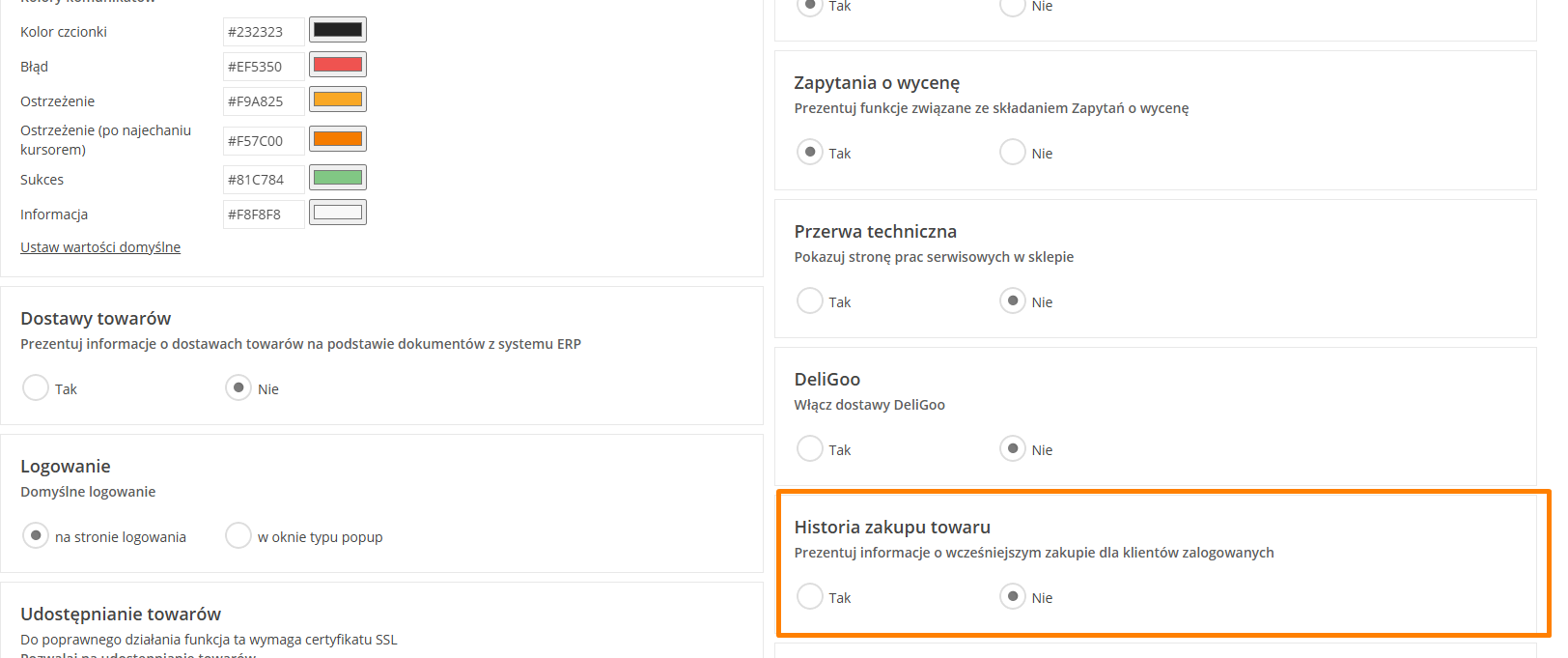Select Nie for Historia zakupu towaru

click(x=1013, y=596)
